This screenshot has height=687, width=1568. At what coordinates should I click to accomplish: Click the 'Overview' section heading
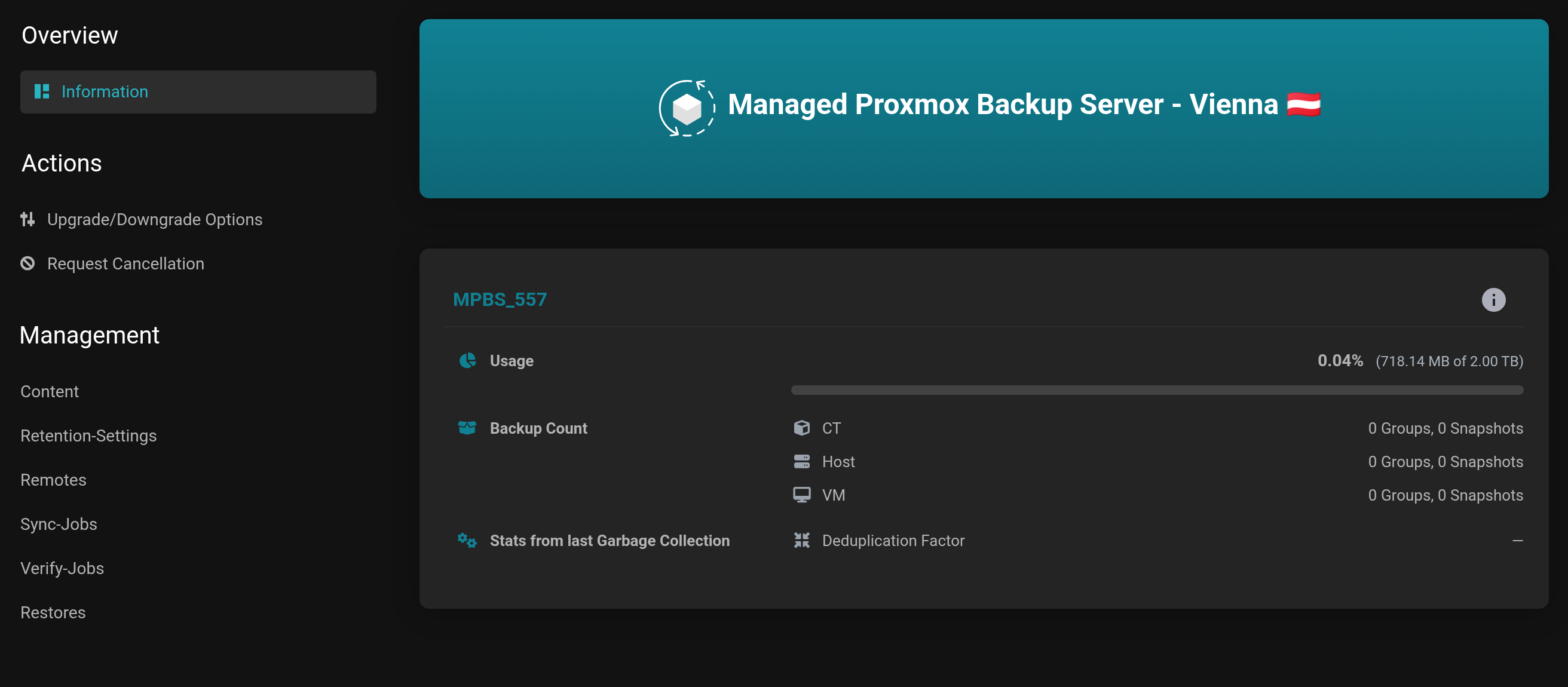pyautogui.click(x=69, y=35)
